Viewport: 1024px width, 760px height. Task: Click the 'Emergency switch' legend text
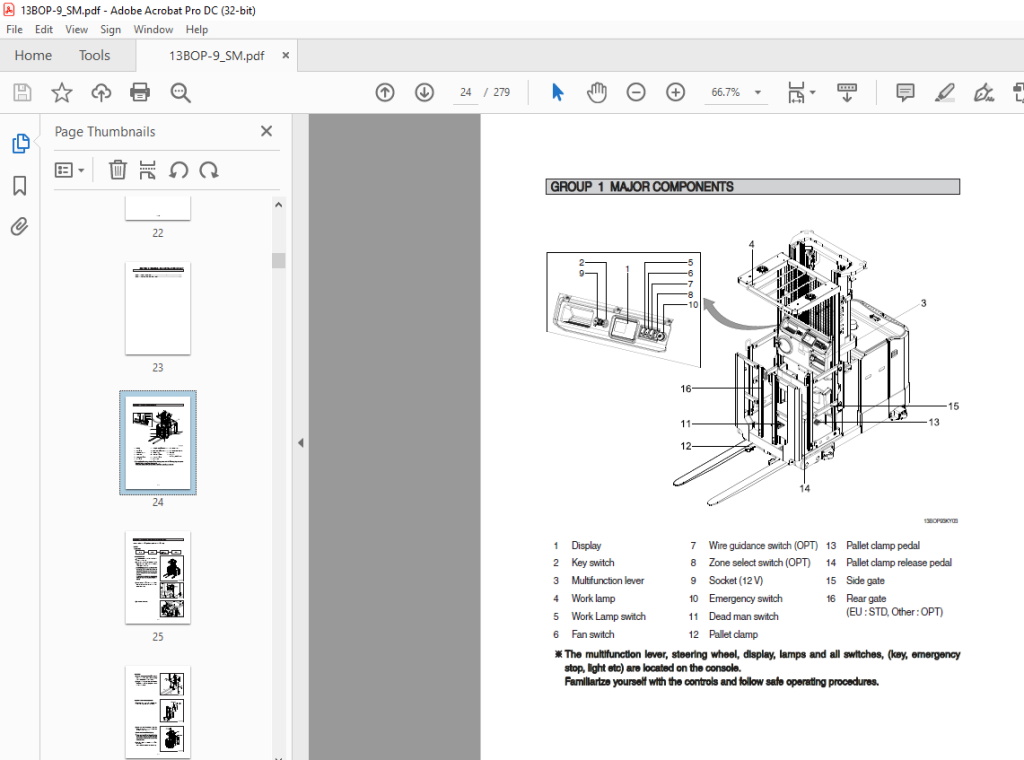coord(745,599)
